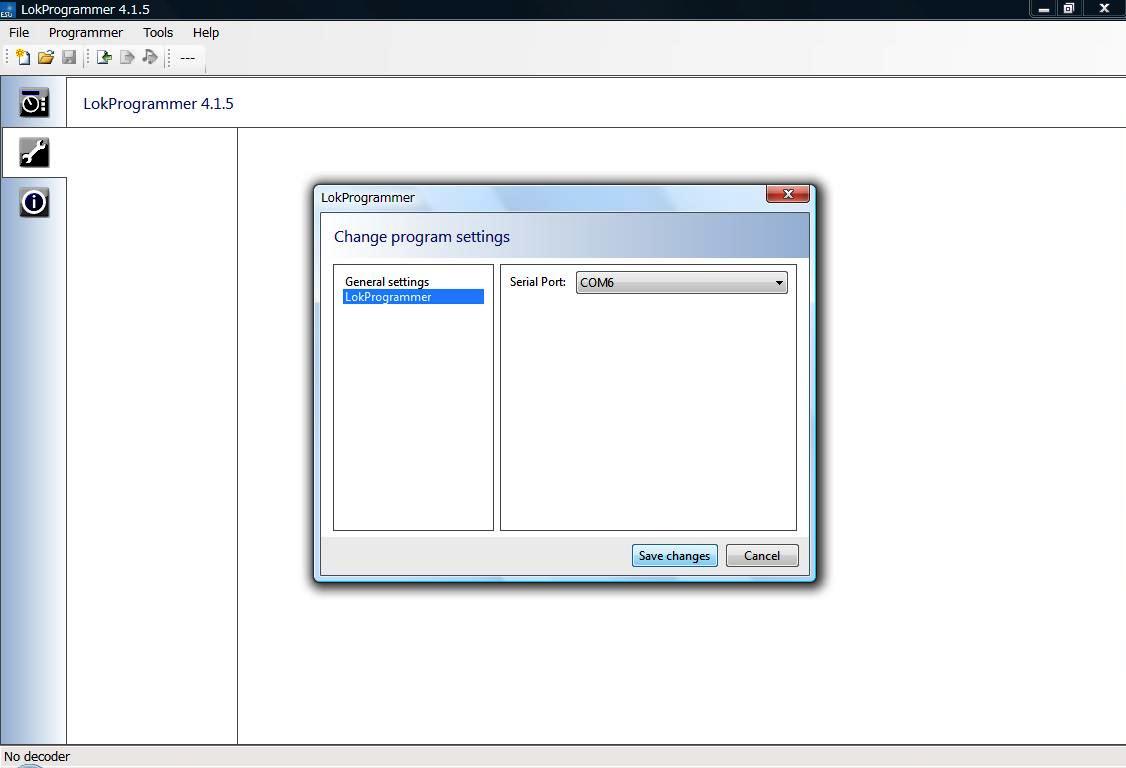1126x768 pixels.
Task: Open the Information sidebar icon
Action: pos(34,203)
